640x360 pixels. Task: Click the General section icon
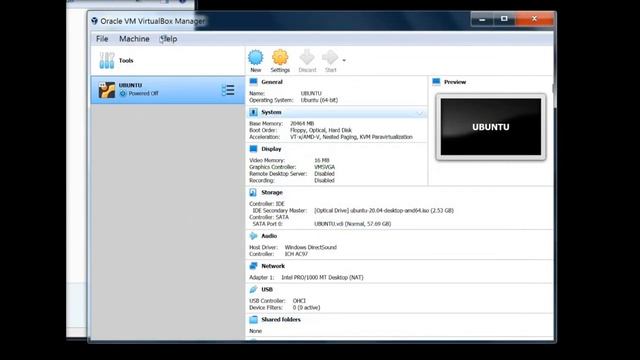pos(253,82)
